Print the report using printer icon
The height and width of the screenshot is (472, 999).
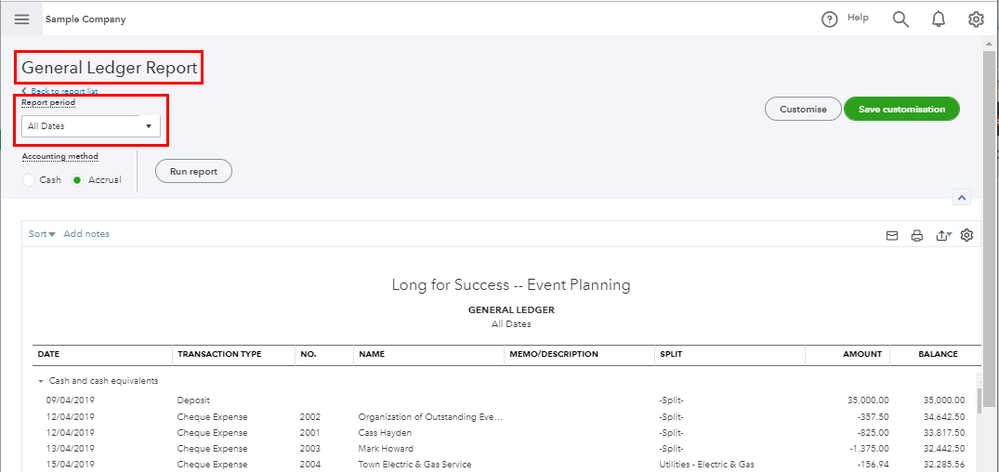pyautogui.click(x=917, y=236)
